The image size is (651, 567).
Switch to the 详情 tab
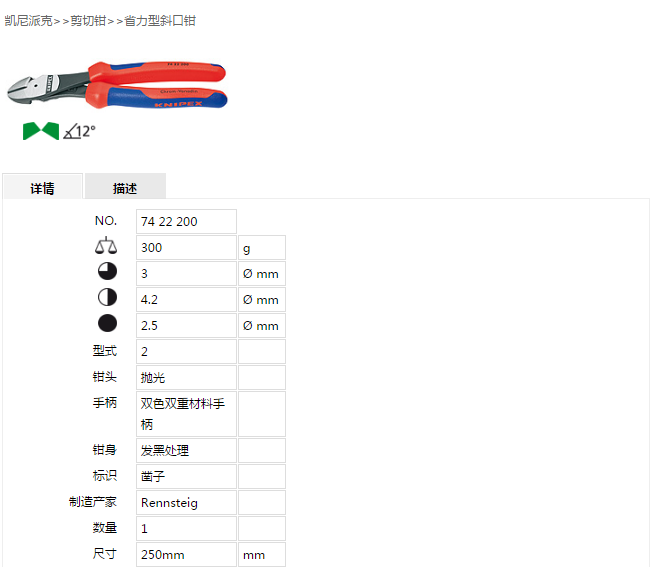pyautogui.click(x=42, y=186)
